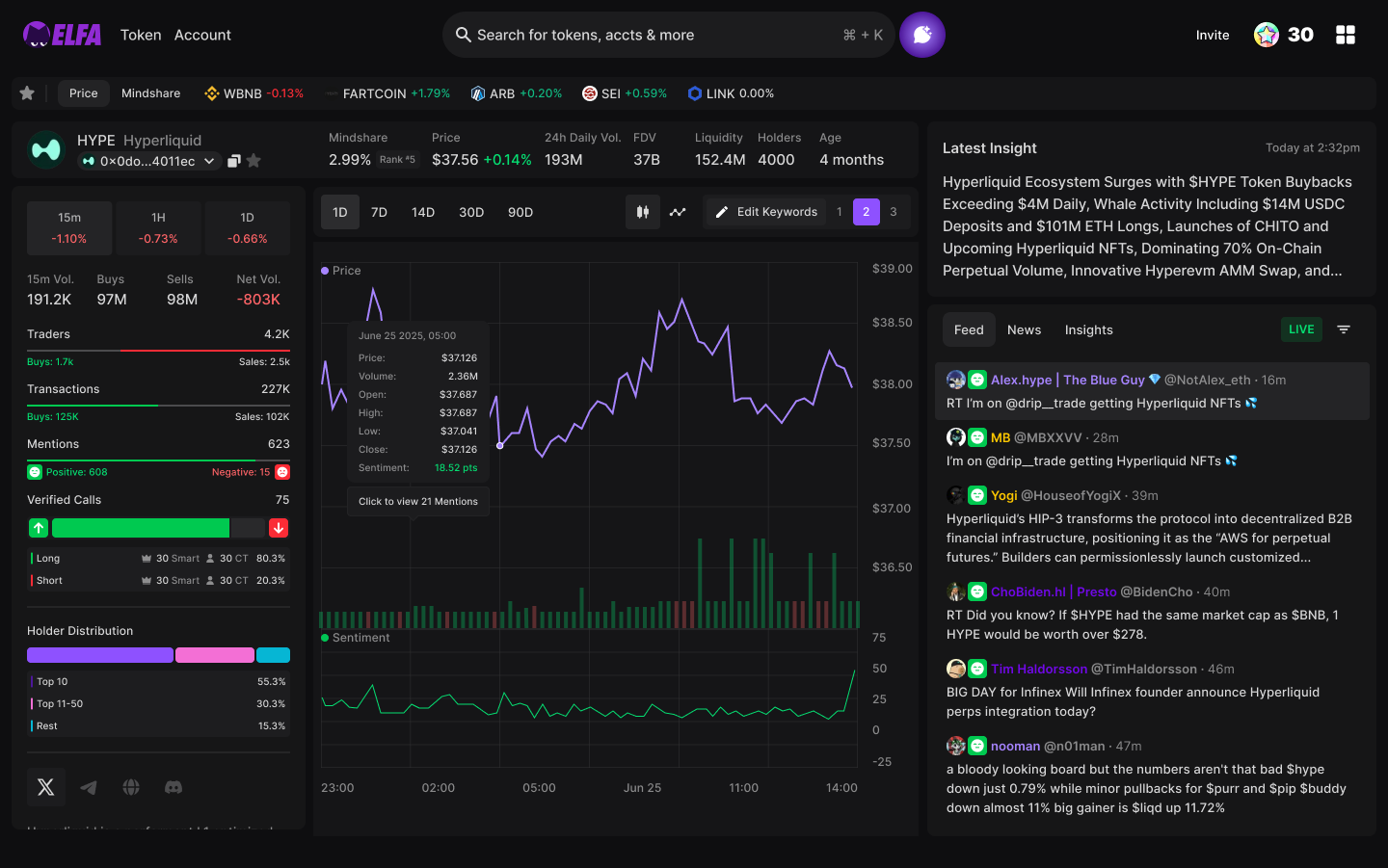Switch to the News tab
Image resolution: width=1388 pixels, height=868 pixels.
(1025, 329)
